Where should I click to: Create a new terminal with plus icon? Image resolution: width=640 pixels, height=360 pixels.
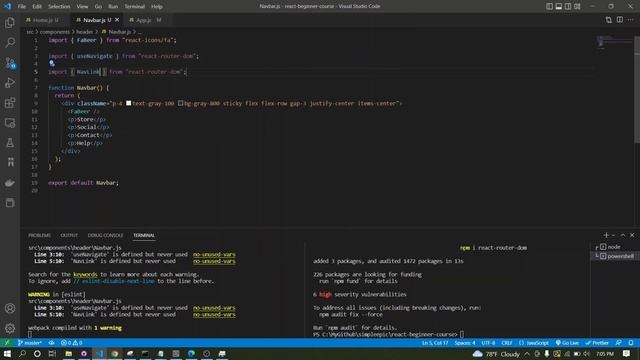click(606, 235)
